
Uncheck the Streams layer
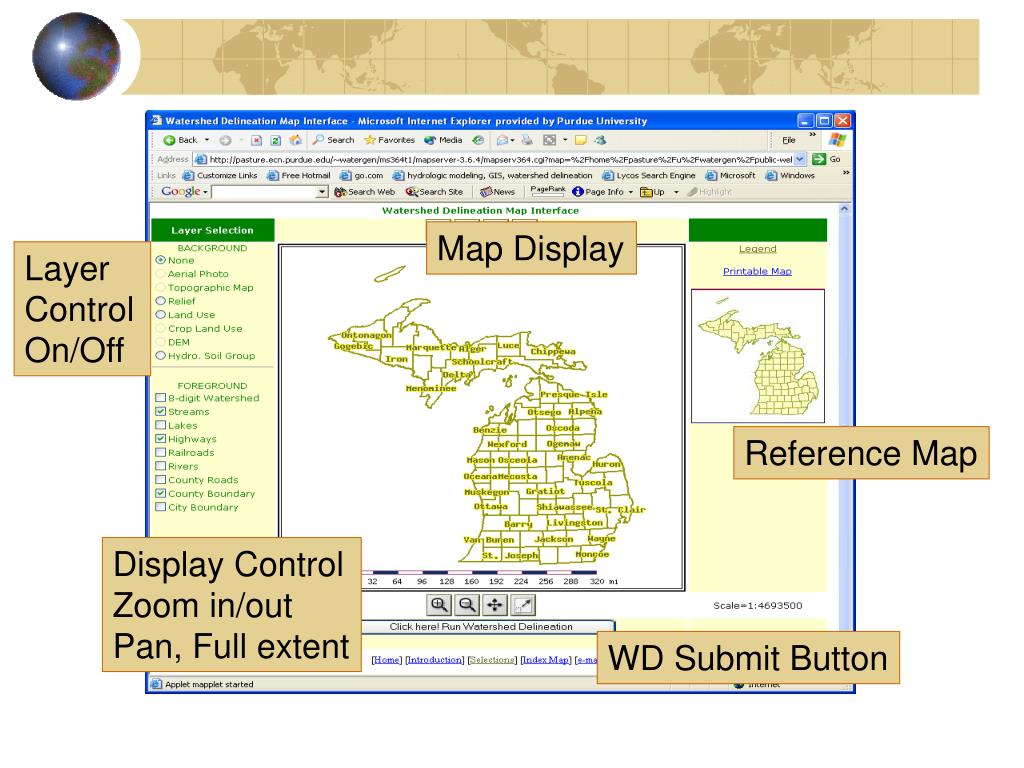click(x=161, y=411)
